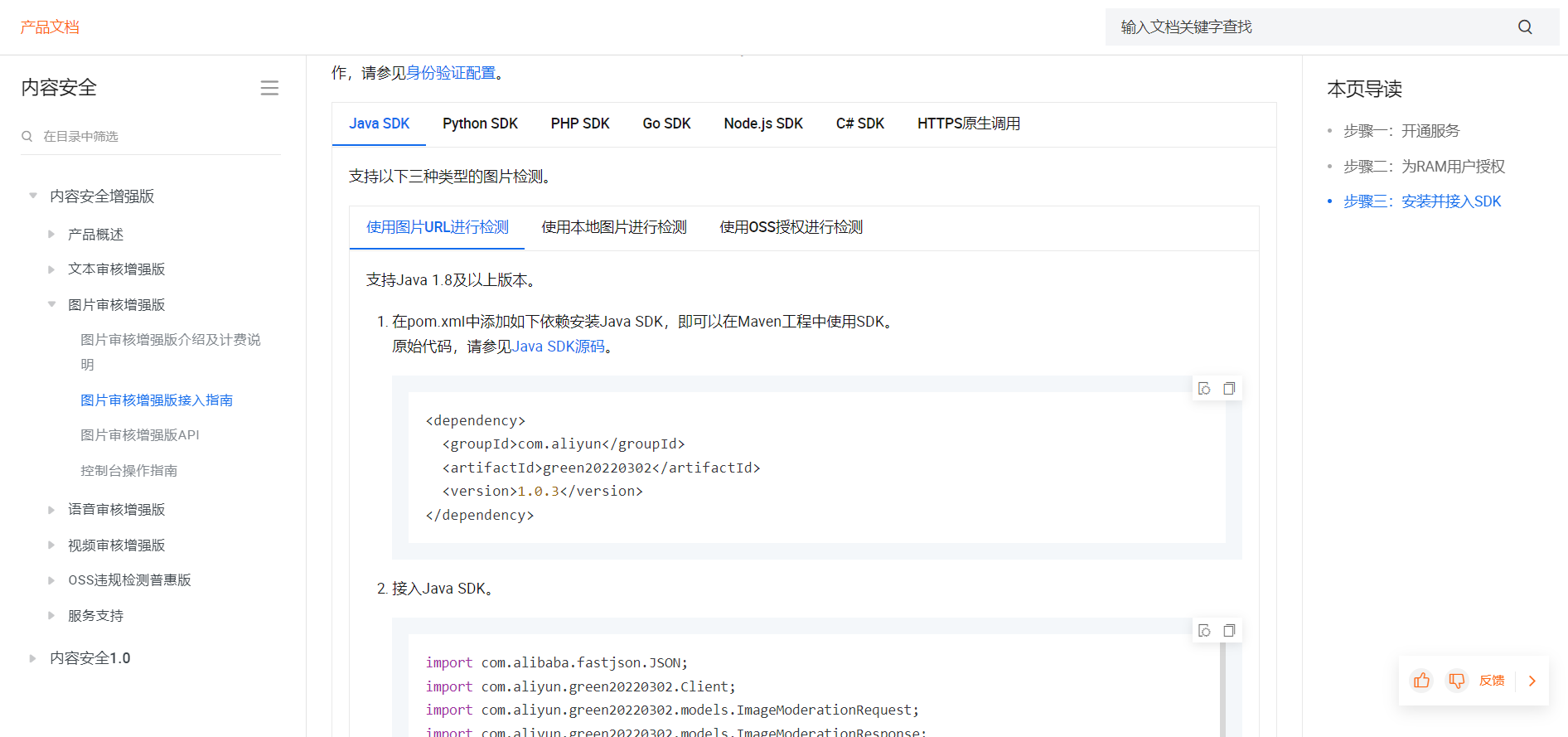Open 图片审核增强版API page
Screen dimensions: 1568x737
[x=140, y=435]
